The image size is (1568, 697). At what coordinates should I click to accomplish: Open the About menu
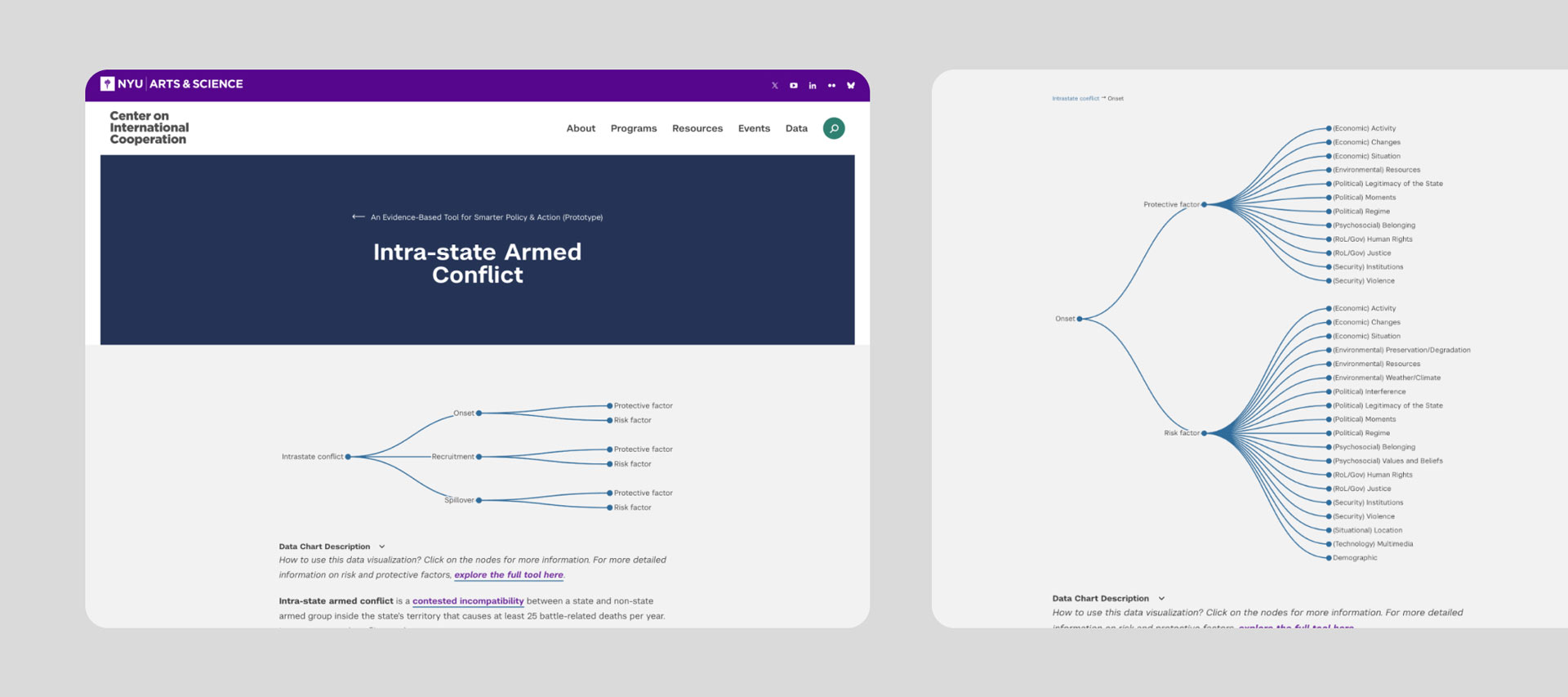tap(581, 129)
